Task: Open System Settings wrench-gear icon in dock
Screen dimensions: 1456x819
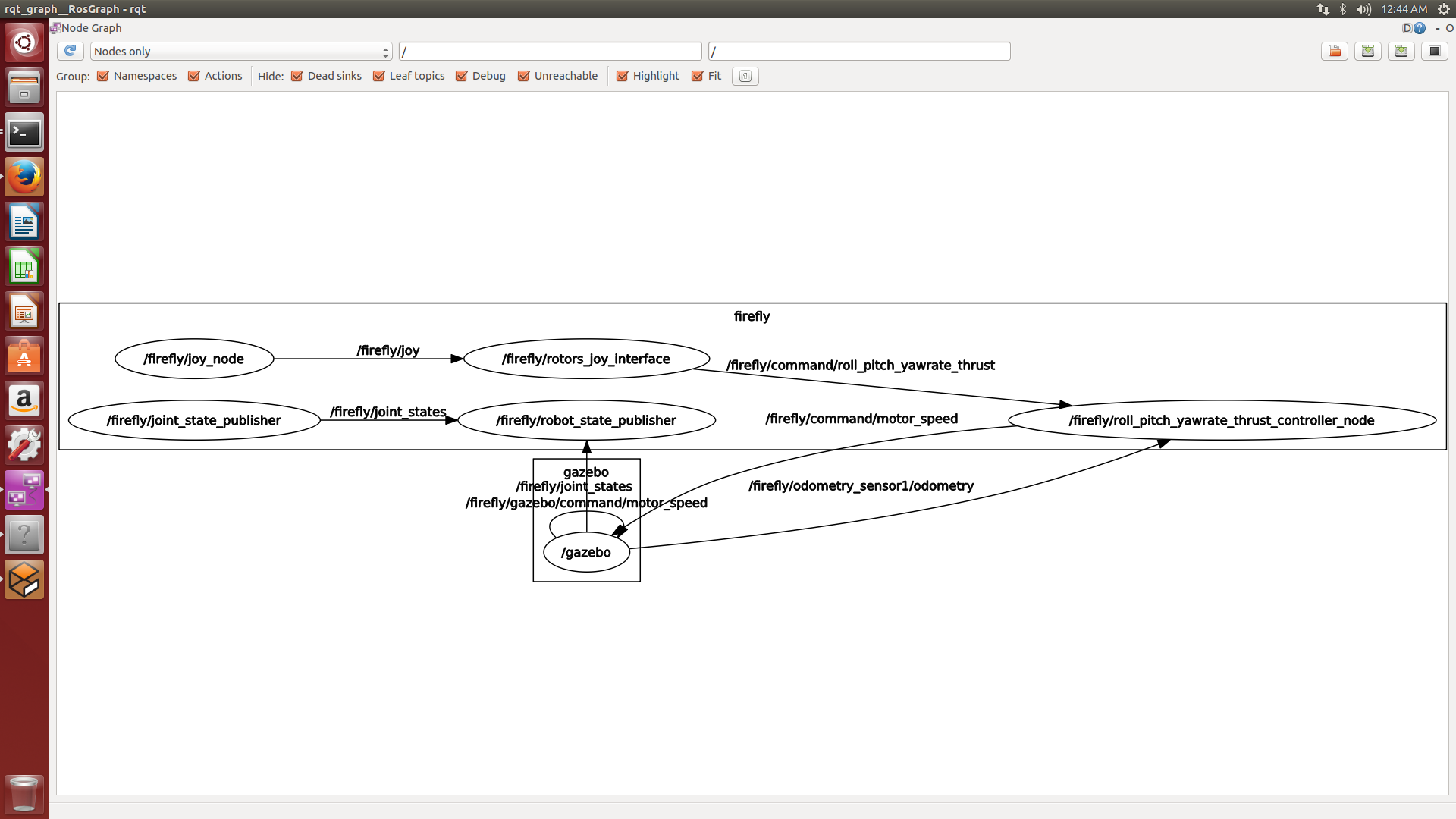Action: click(24, 445)
